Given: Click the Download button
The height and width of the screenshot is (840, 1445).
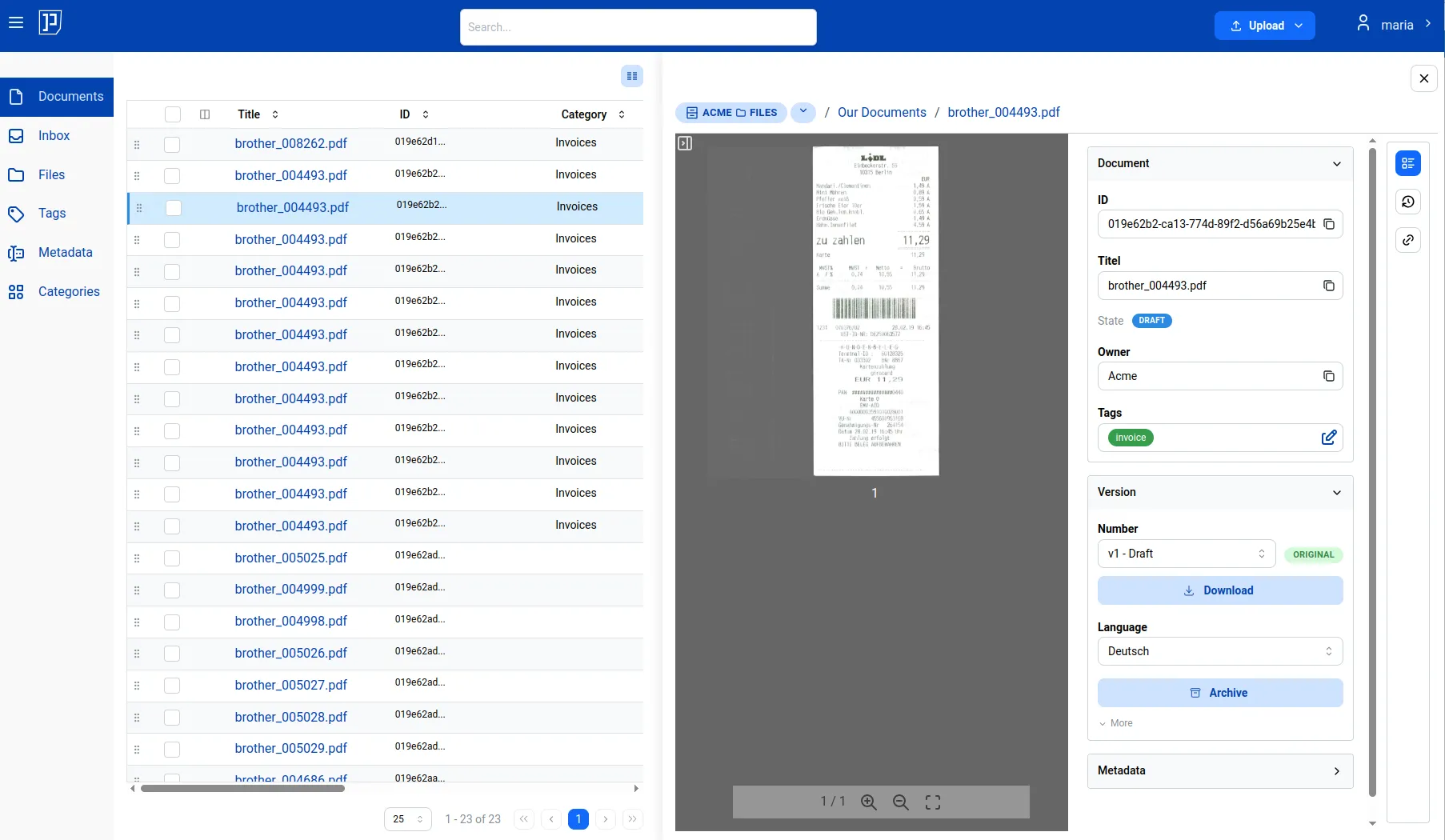Looking at the screenshot, I should point(1220,590).
